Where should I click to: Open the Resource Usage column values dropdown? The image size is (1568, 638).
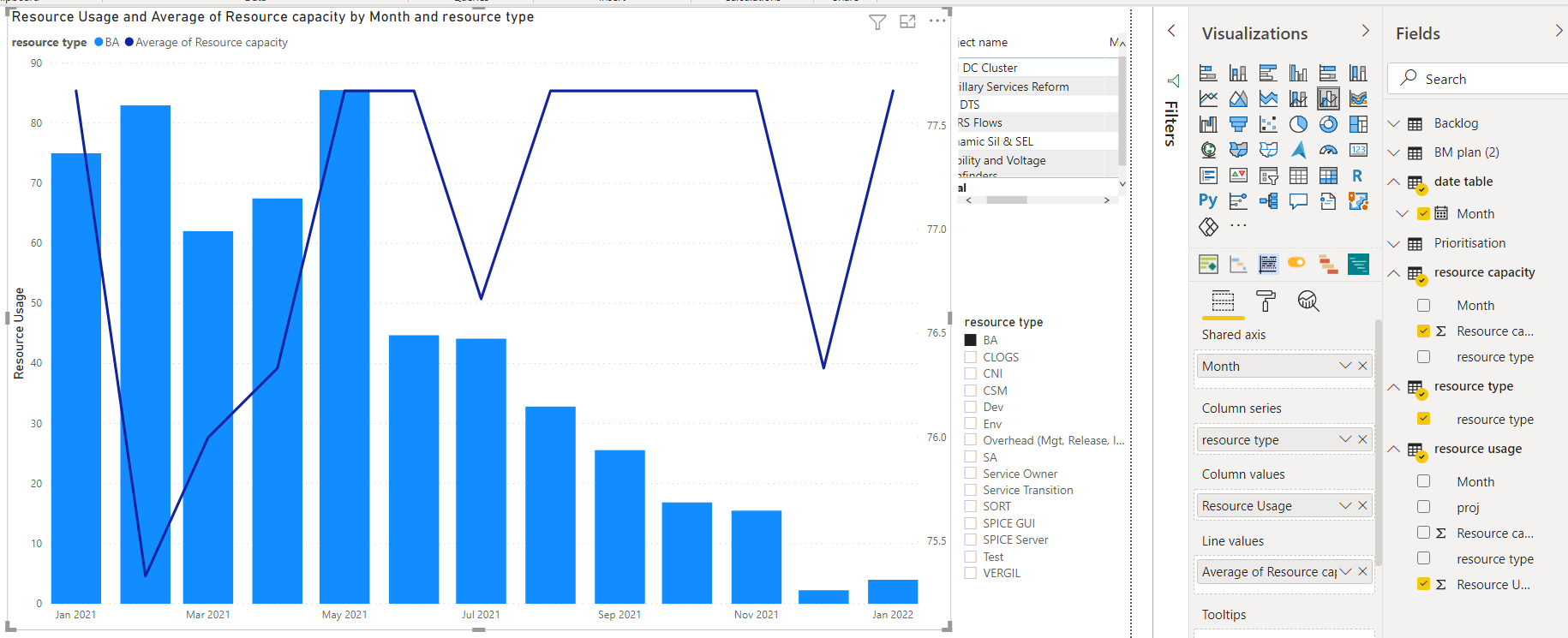[1345, 505]
